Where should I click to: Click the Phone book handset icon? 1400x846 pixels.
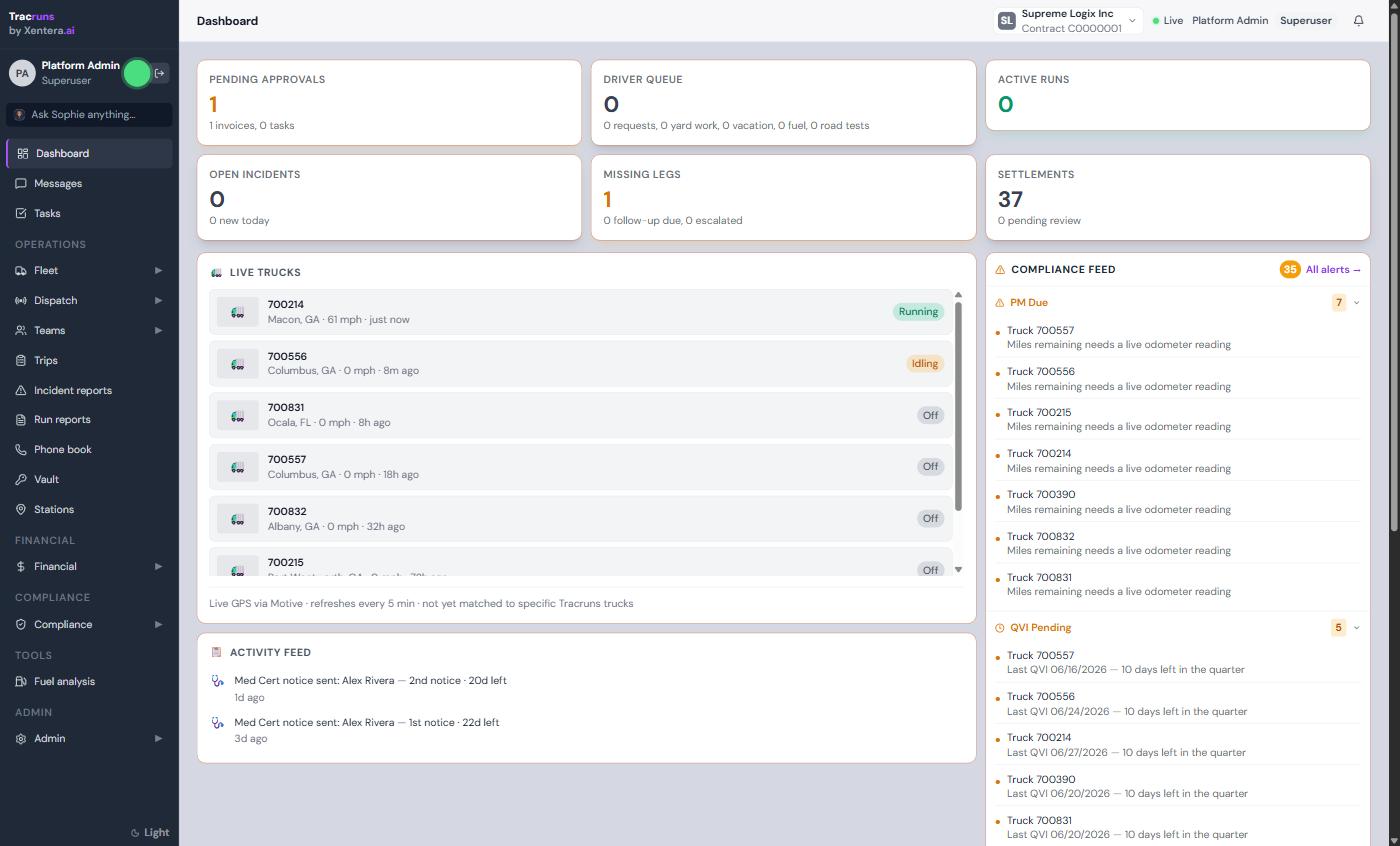point(21,450)
